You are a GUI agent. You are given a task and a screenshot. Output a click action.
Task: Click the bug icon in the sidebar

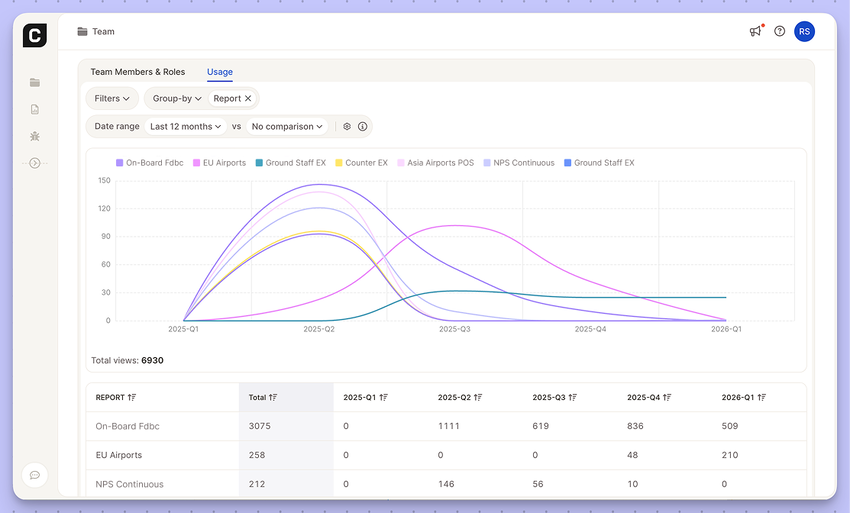point(35,136)
